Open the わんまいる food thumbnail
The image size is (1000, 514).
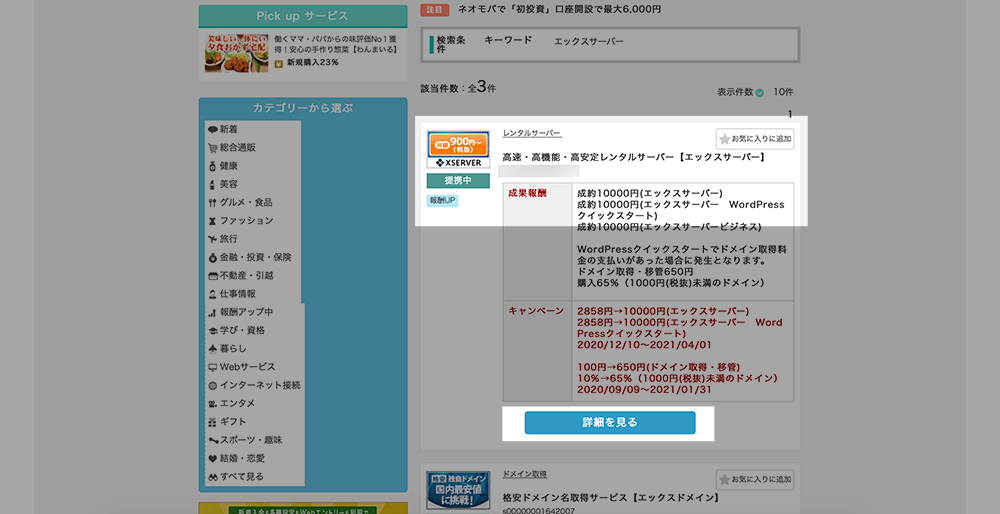point(236,52)
